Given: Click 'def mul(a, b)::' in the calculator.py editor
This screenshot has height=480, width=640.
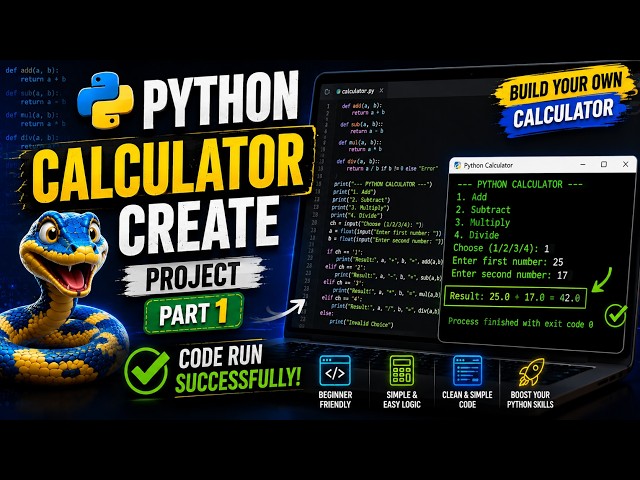Looking at the screenshot, I should [360, 142].
